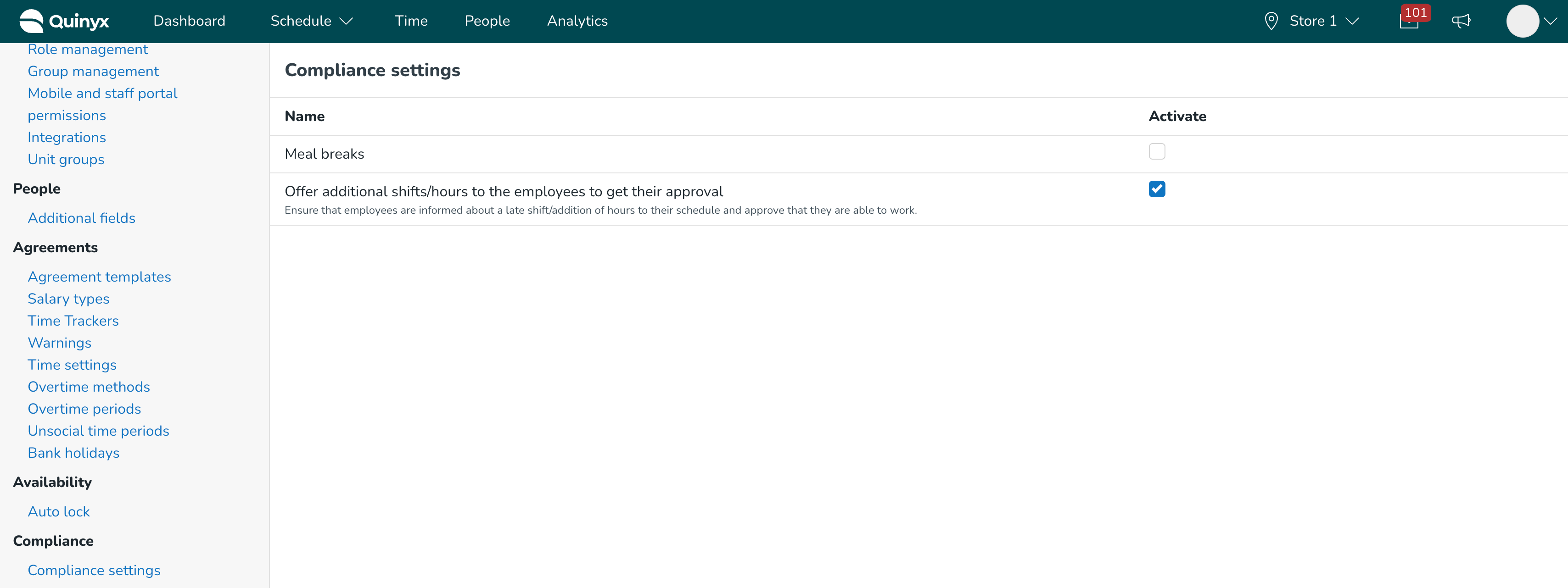This screenshot has height=588, width=1568.
Task: Open the People navigation item
Action: 487,21
